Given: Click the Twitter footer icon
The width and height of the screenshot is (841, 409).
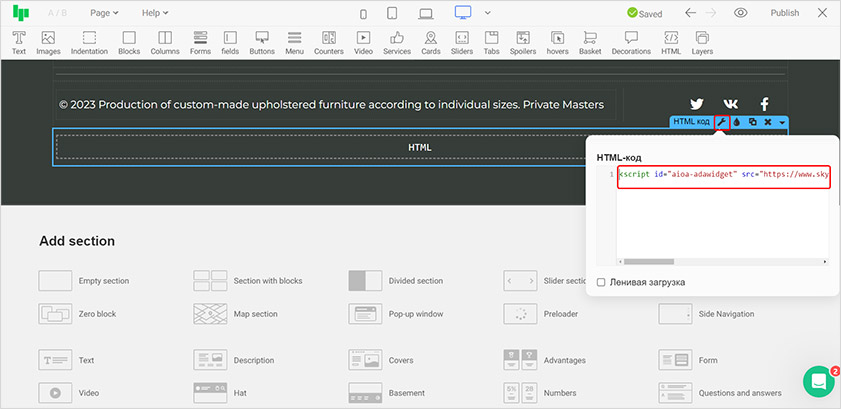Looking at the screenshot, I should point(697,104).
